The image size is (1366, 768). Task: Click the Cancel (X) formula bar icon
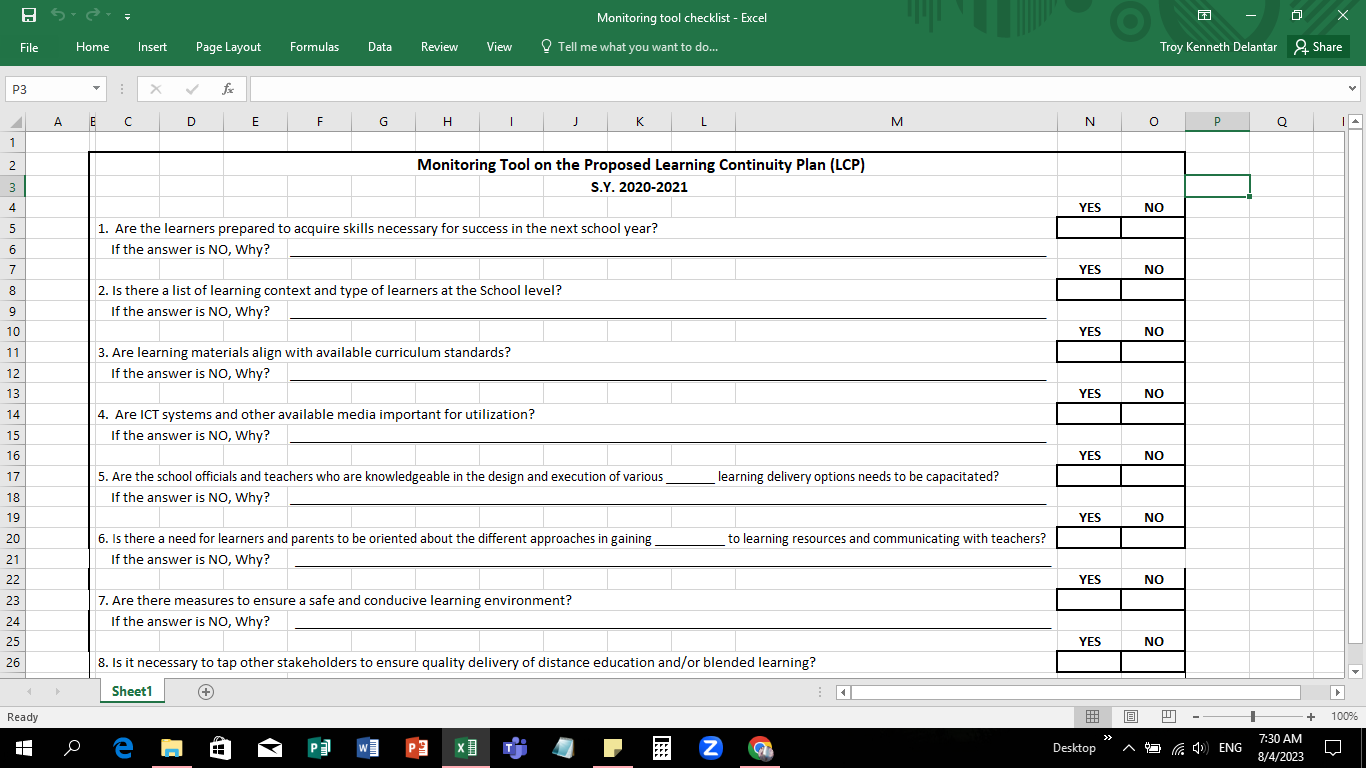point(156,89)
